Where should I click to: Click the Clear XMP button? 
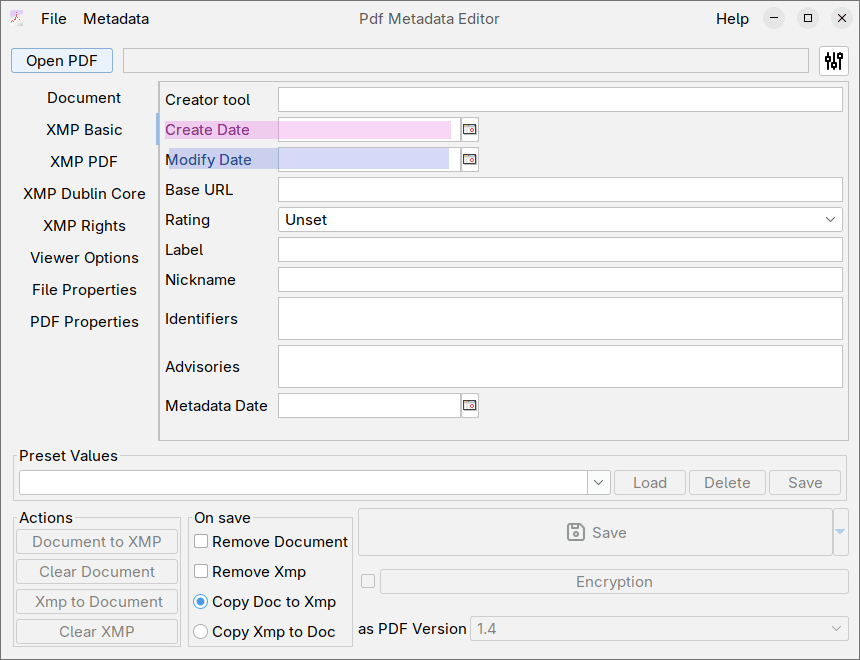96,631
